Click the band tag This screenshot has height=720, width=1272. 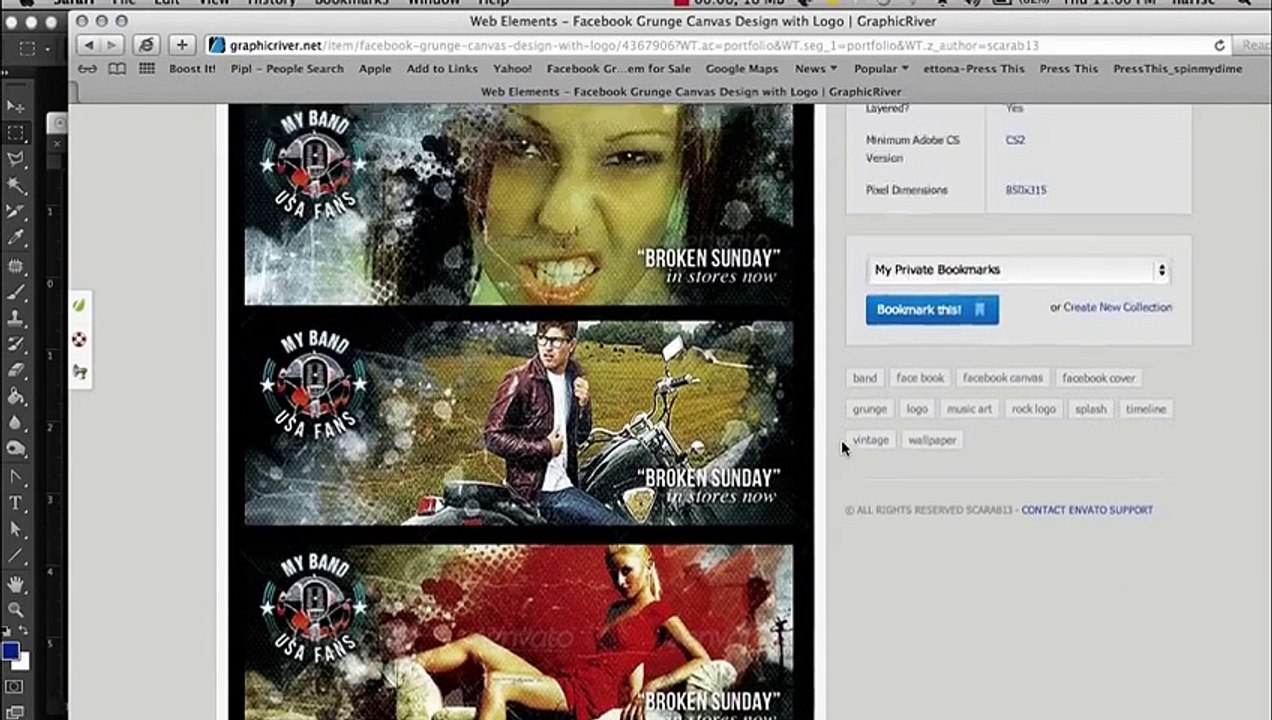point(865,378)
